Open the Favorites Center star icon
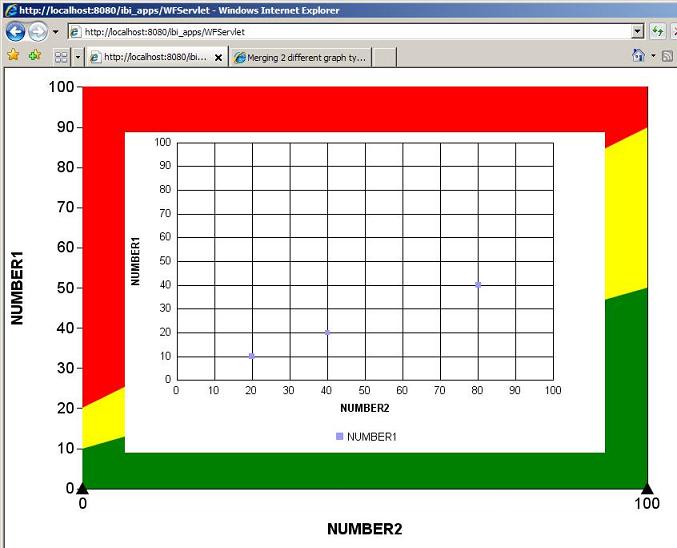Screen dimensions: 677x548 pyautogui.click(x=13, y=56)
